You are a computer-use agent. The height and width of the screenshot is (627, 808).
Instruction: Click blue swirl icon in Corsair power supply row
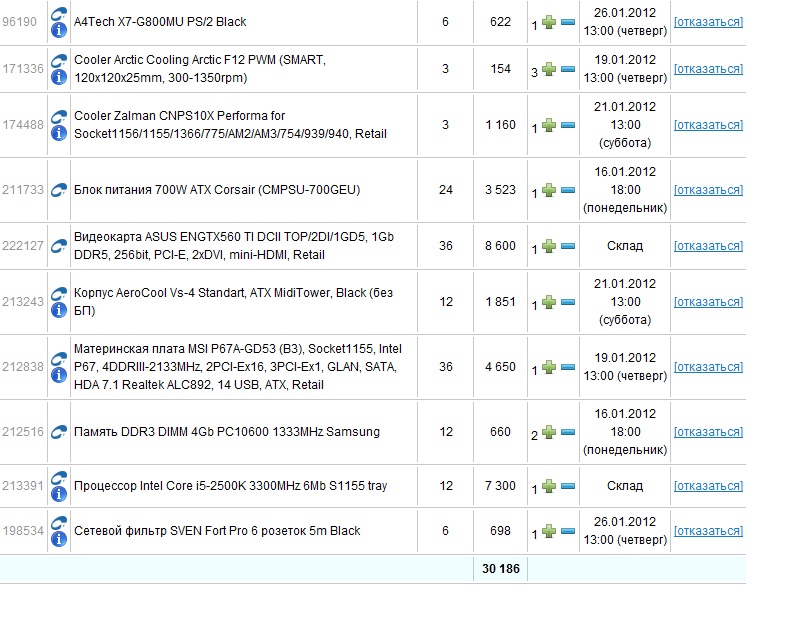pyautogui.click(x=59, y=190)
